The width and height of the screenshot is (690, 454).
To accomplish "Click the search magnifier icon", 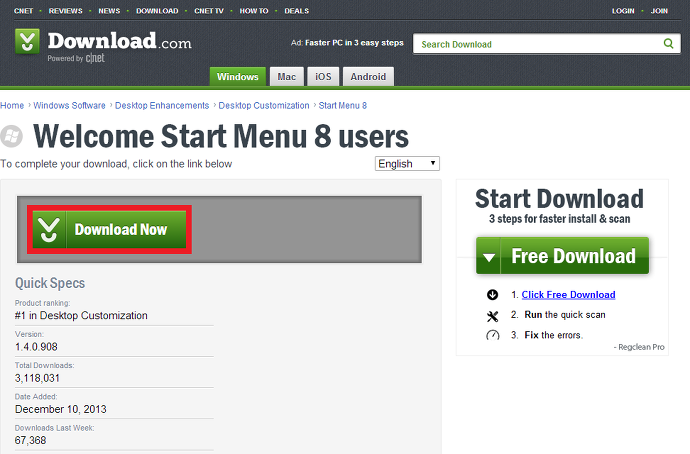I will click(x=668, y=44).
